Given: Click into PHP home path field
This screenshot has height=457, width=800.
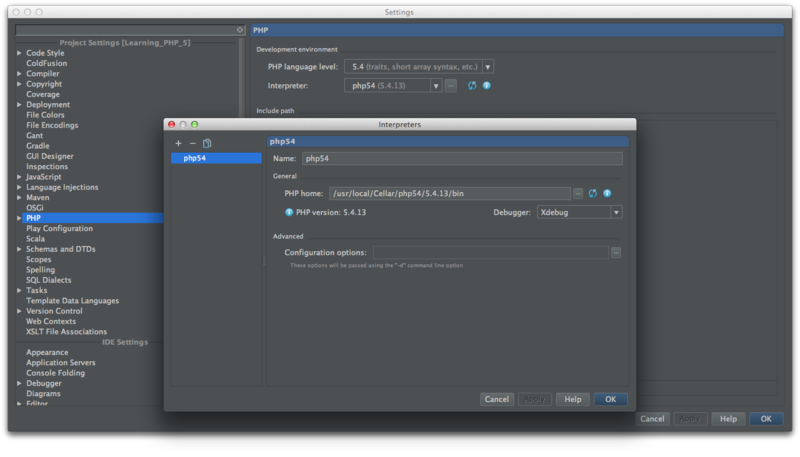Looking at the screenshot, I should tap(449, 193).
